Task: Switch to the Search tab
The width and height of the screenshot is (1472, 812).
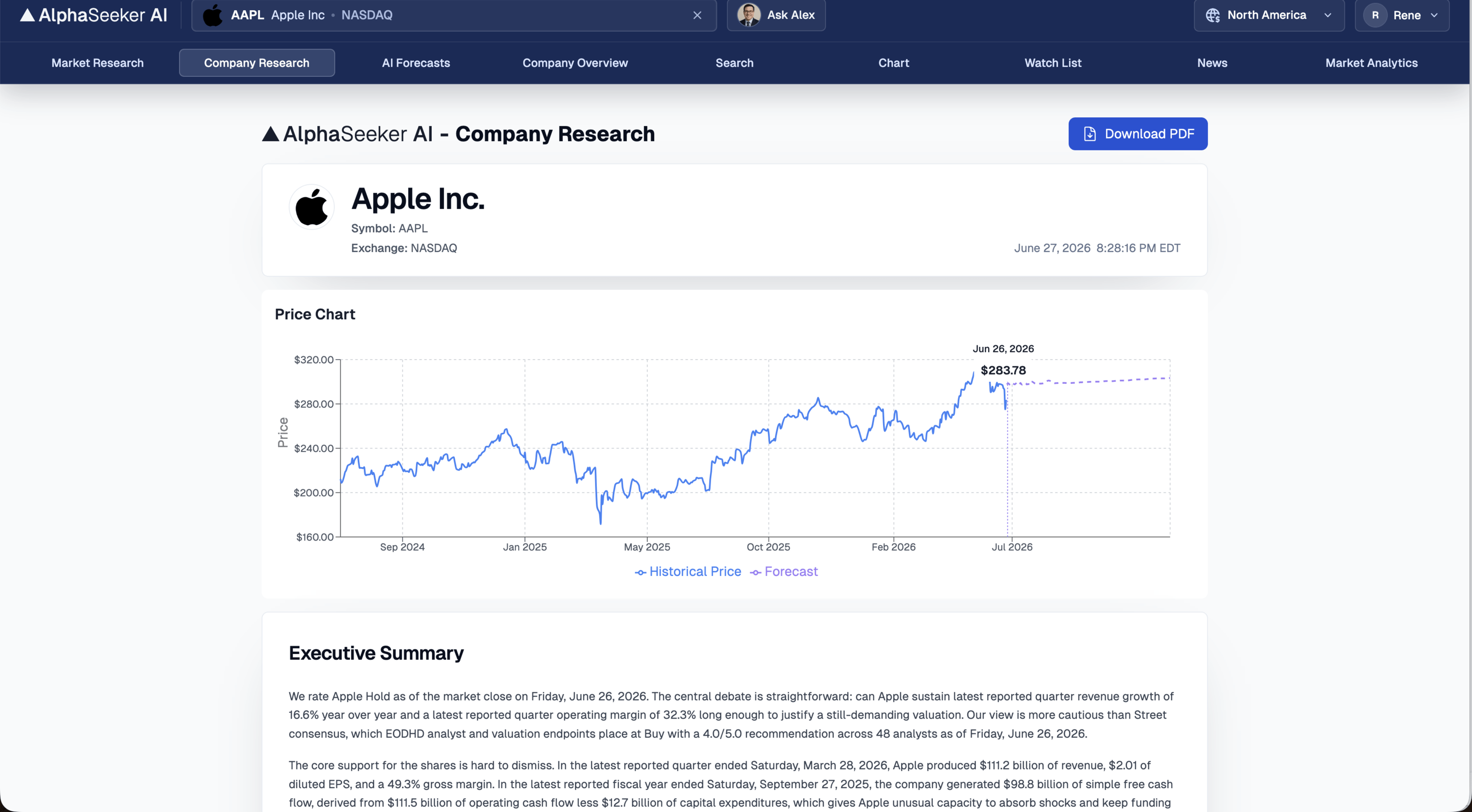Action: point(734,63)
